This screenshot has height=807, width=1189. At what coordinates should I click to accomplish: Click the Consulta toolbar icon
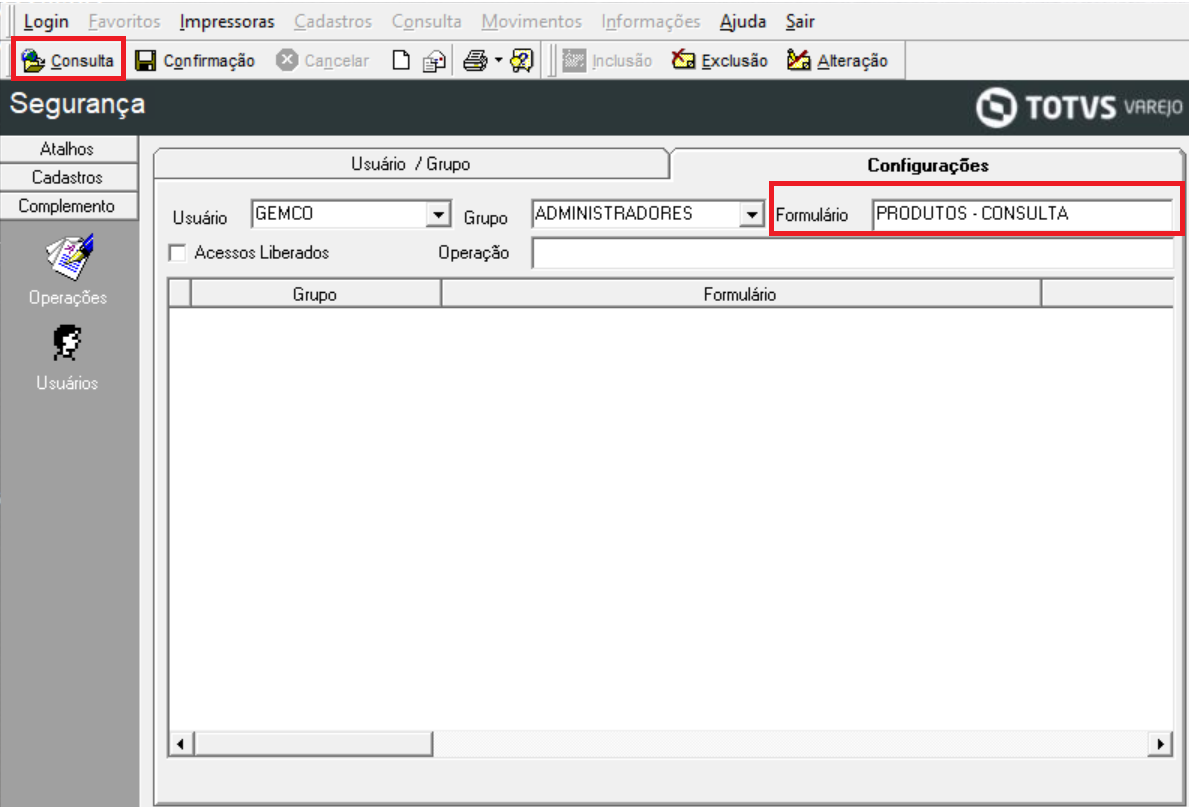33,60
